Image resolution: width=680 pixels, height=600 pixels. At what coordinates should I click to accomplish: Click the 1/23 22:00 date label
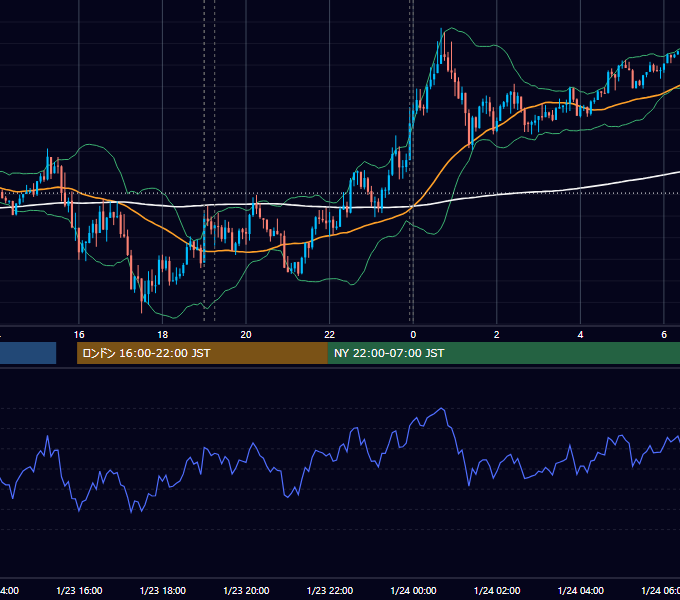click(x=330, y=590)
